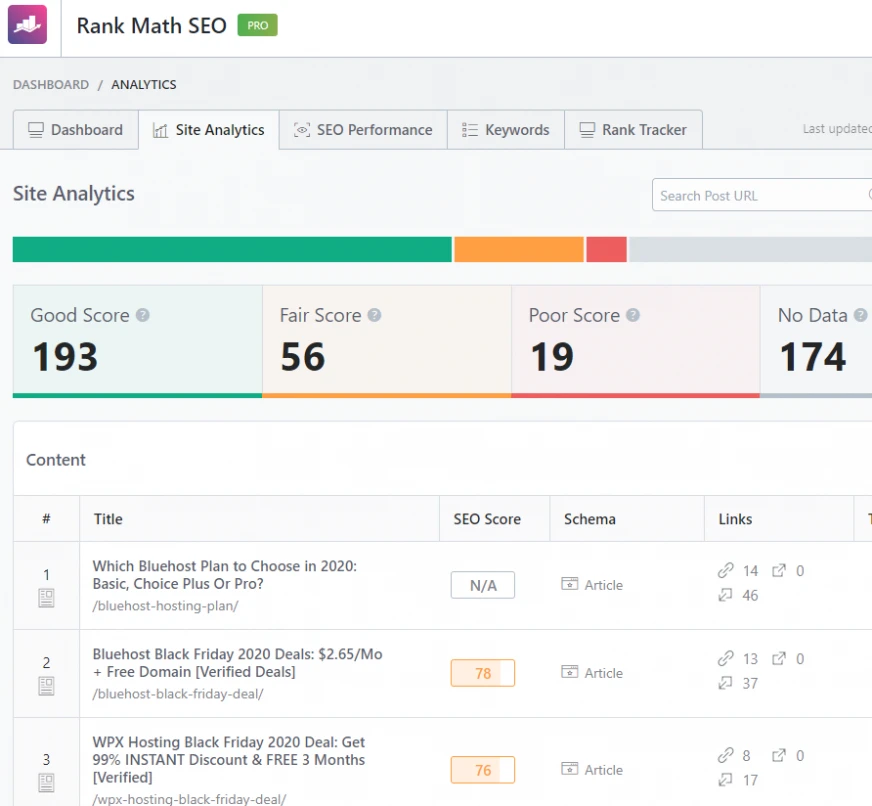Filter by the Fair Score 56 card
This screenshot has height=806, width=872.
point(387,342)
